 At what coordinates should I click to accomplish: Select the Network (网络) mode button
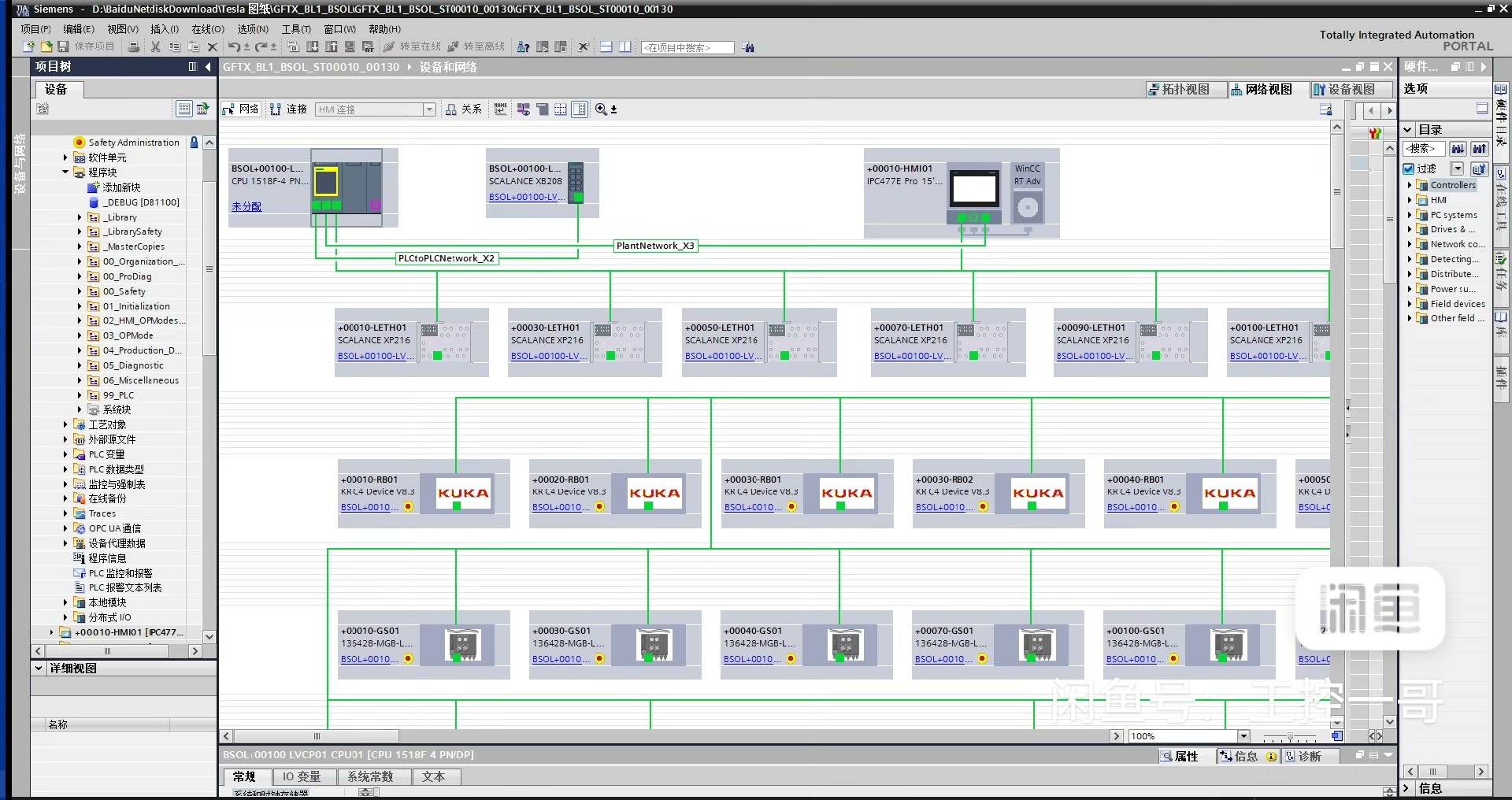coord(241,109)
